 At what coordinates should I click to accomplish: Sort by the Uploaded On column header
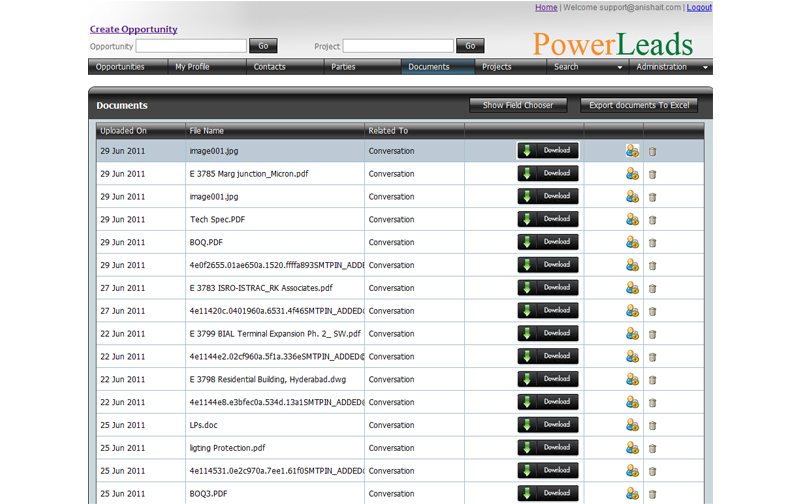point(123,131)
